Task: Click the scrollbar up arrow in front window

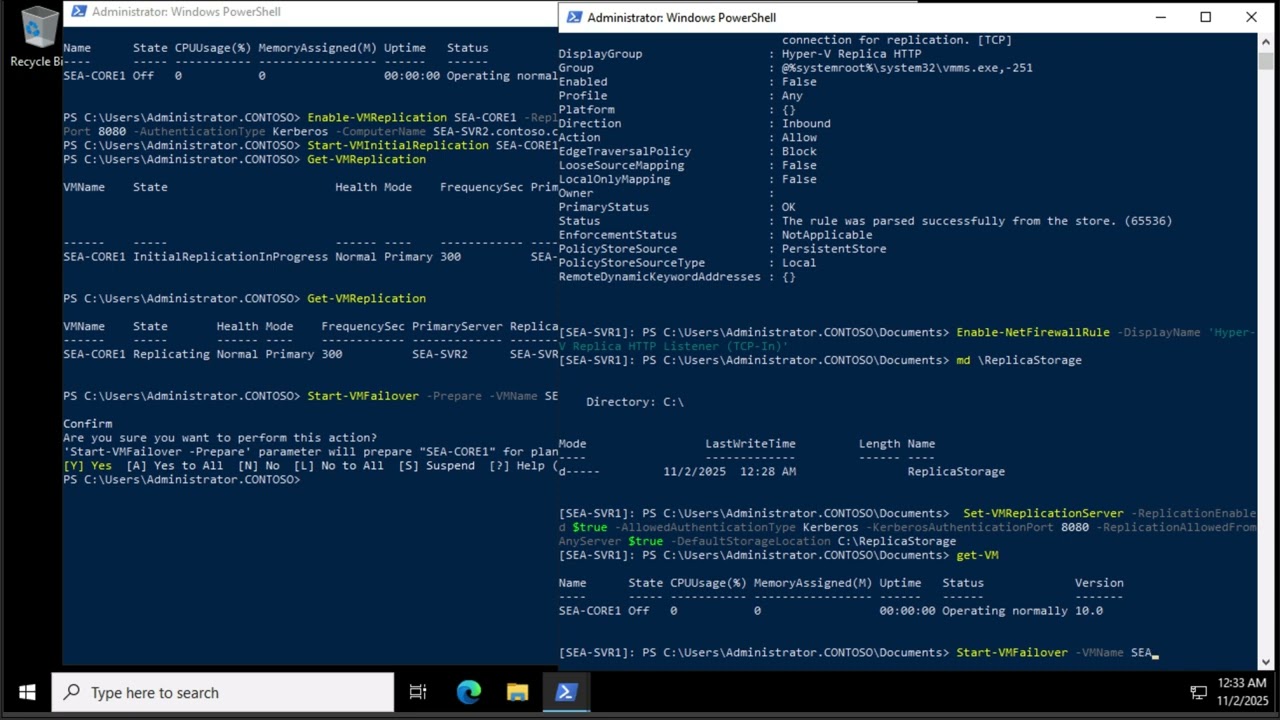Action: (x=1265, y=42)
